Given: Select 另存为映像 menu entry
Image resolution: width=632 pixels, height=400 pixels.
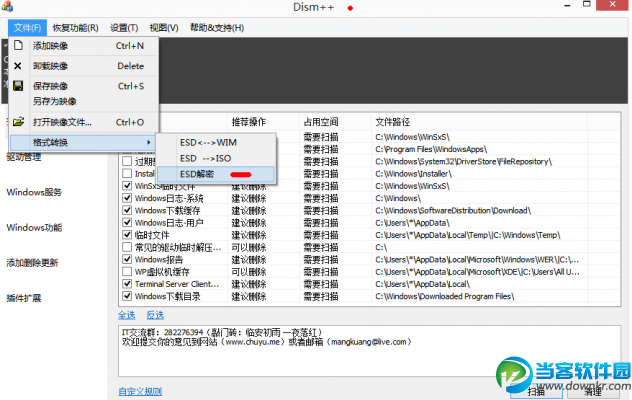Looking at the screenshot, I should (83, 101).
